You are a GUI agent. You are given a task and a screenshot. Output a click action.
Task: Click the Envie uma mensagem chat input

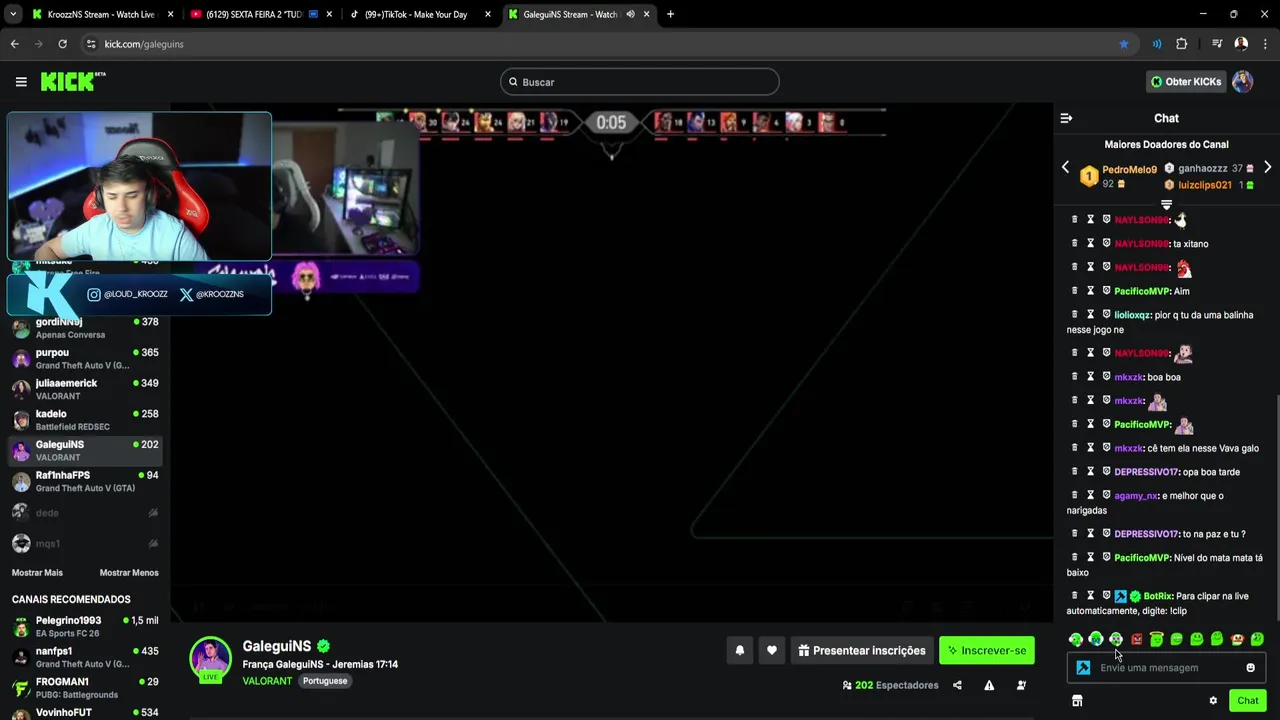1166,668
